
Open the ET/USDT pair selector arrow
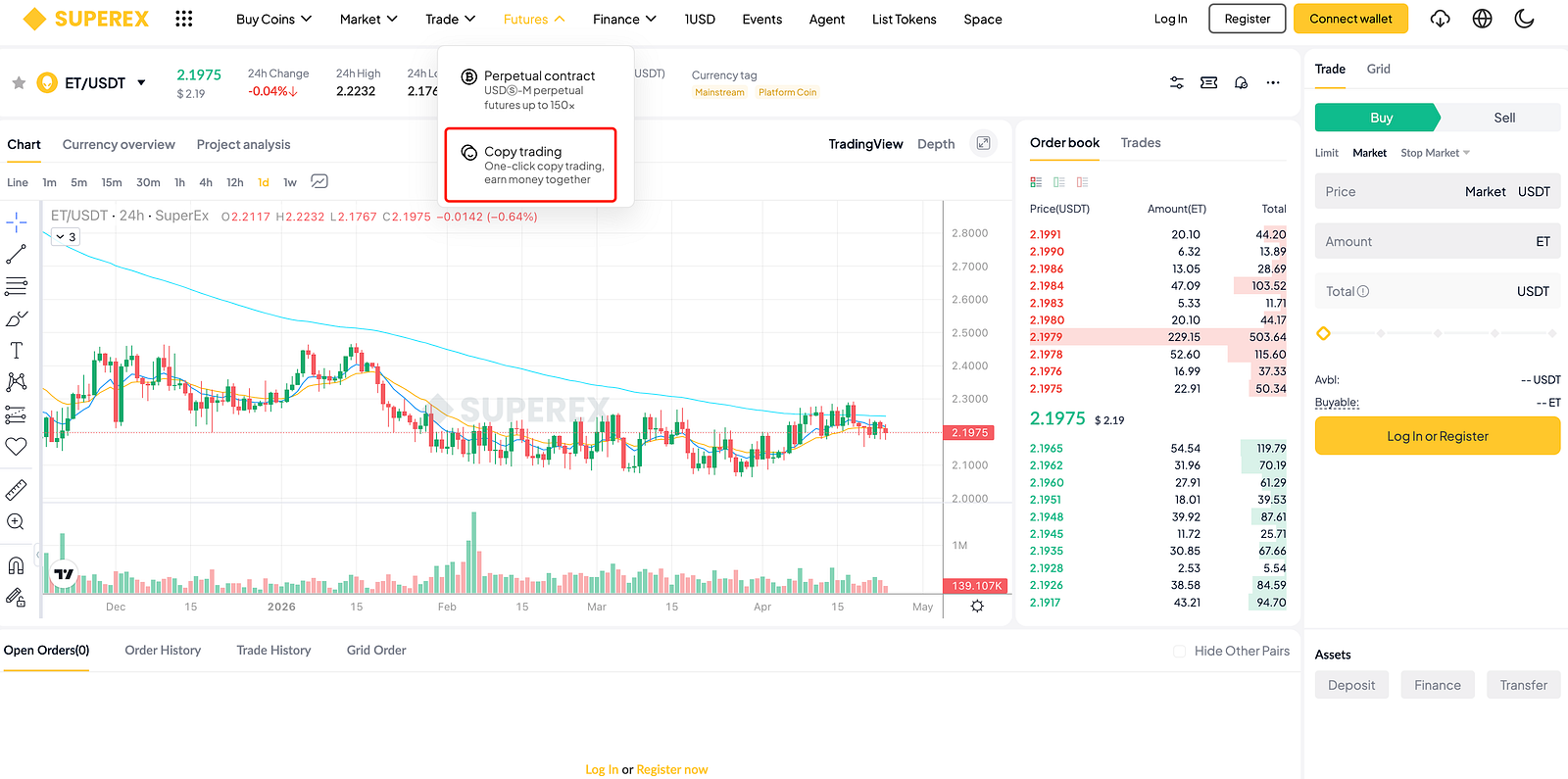coord(142,83)
